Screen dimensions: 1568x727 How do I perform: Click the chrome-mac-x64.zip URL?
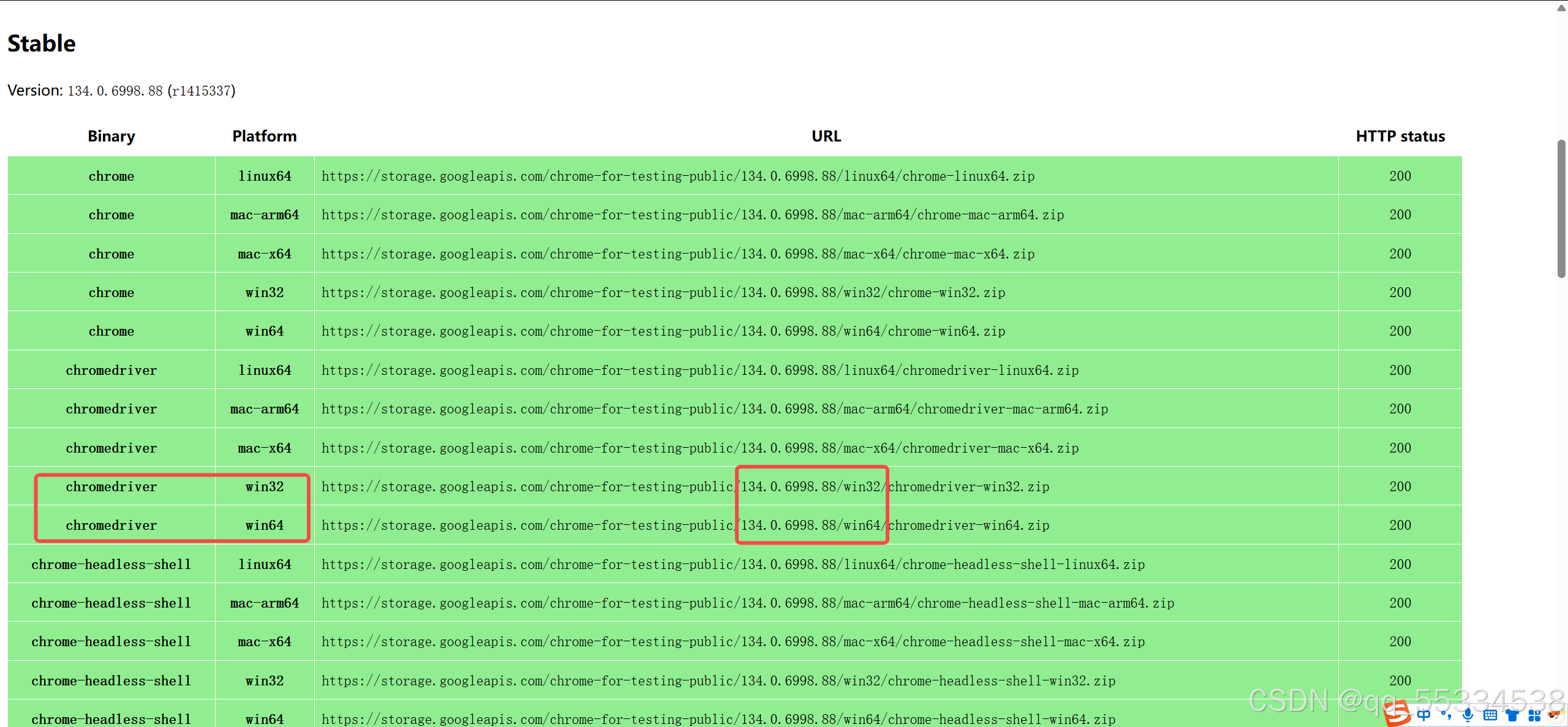coord(678,254)
